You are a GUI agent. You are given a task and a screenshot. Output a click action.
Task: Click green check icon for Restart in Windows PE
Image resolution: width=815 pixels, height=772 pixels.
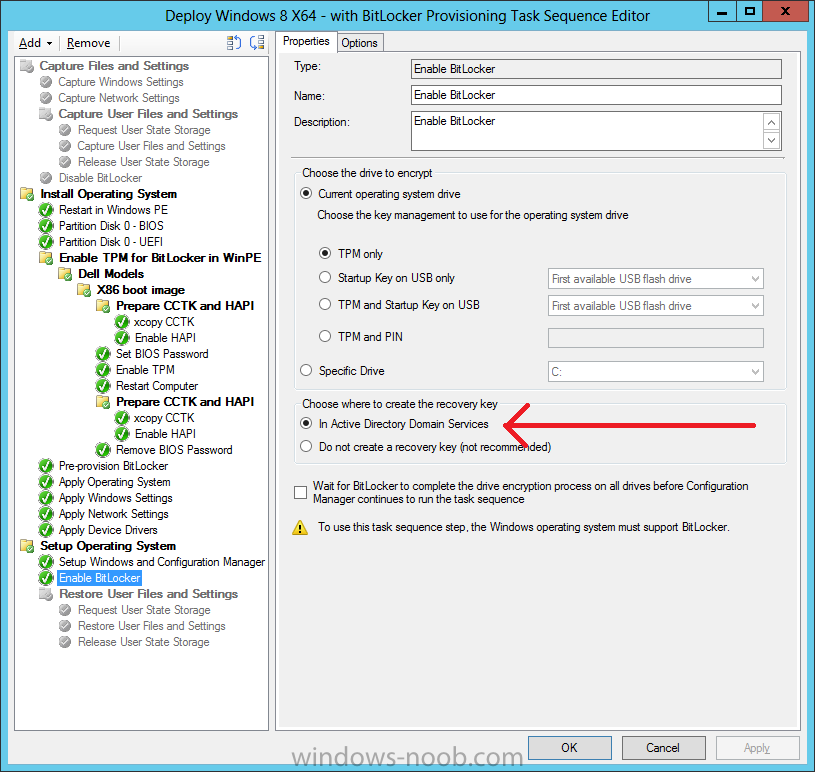46,210
